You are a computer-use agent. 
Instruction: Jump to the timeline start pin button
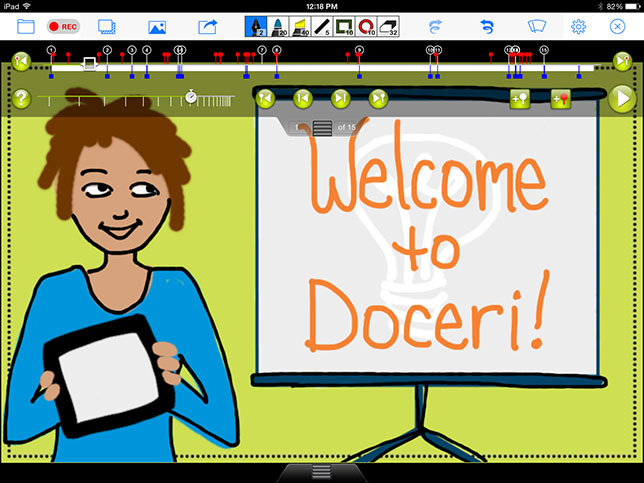click(21, 61)
